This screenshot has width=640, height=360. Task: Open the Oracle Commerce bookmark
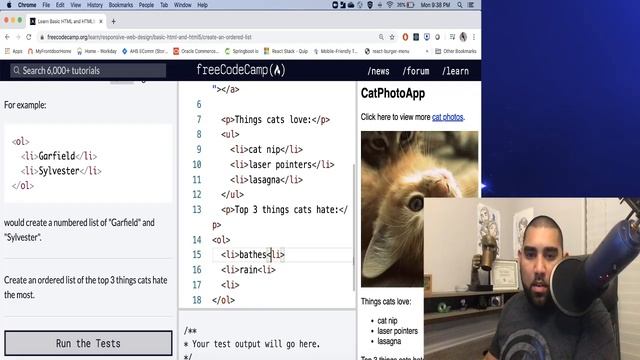coord(196,51)
